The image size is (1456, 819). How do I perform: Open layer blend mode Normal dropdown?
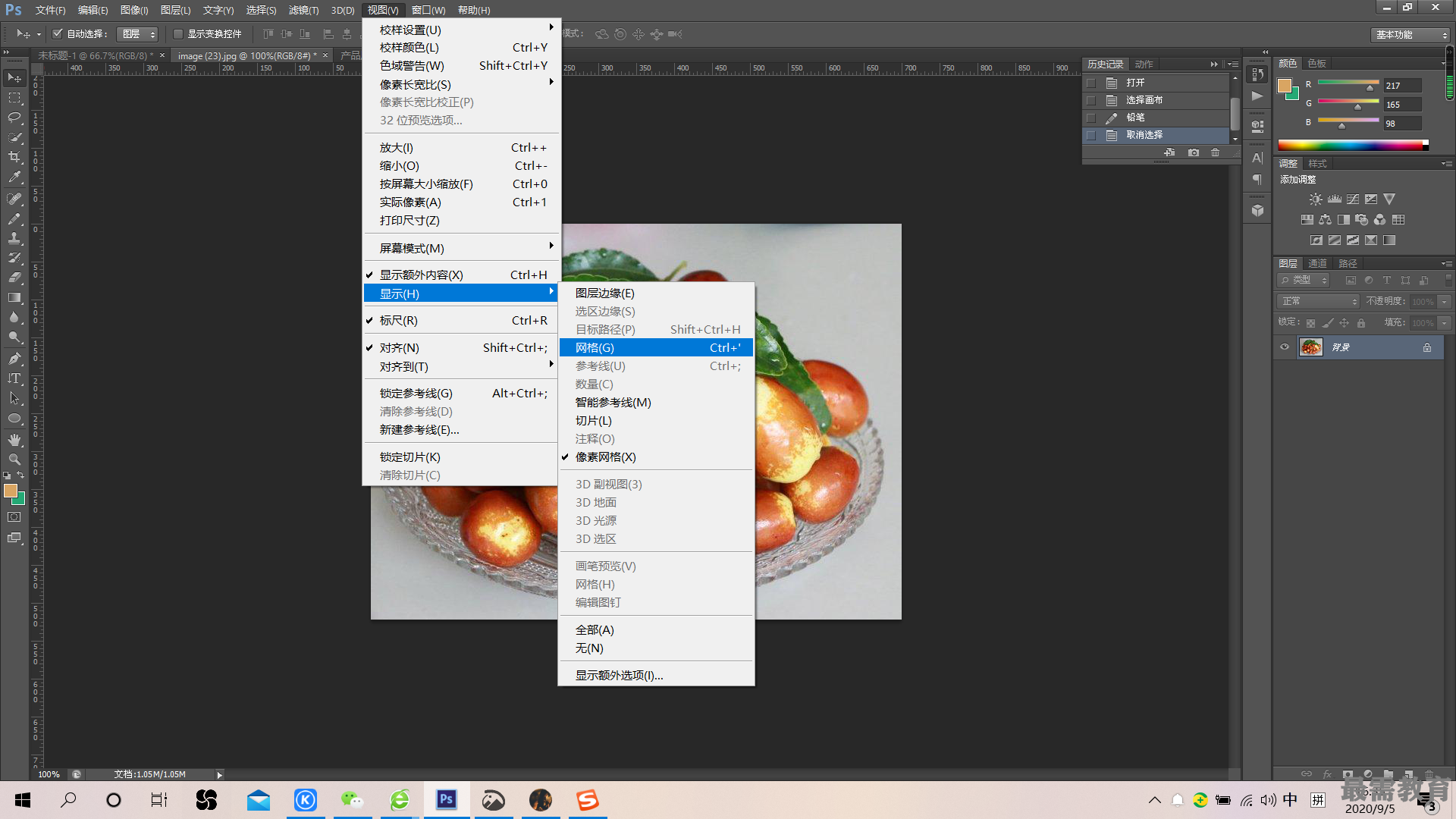[1318, 302]
